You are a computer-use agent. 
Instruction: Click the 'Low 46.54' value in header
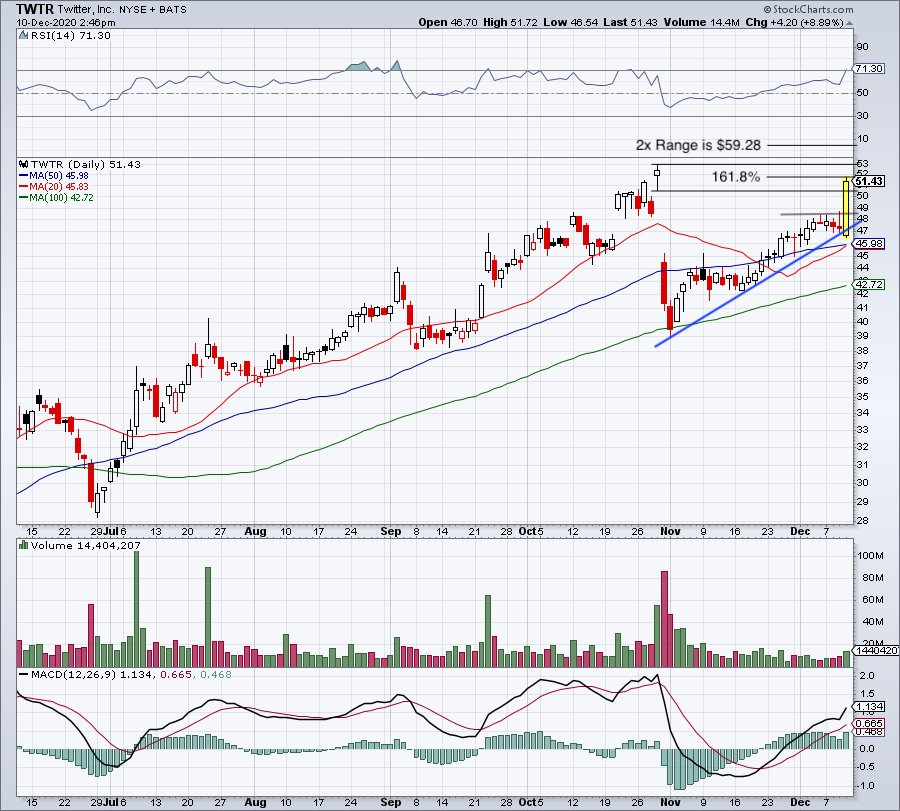pos(571,22)
